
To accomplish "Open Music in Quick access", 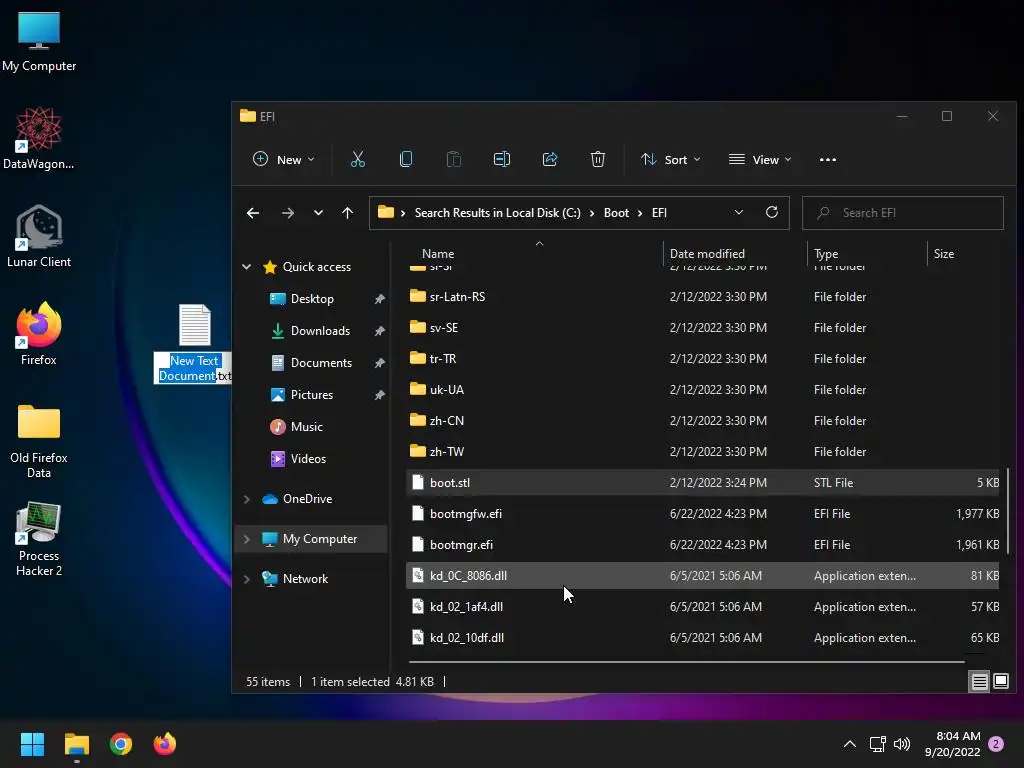I will [x=306, y=426].
